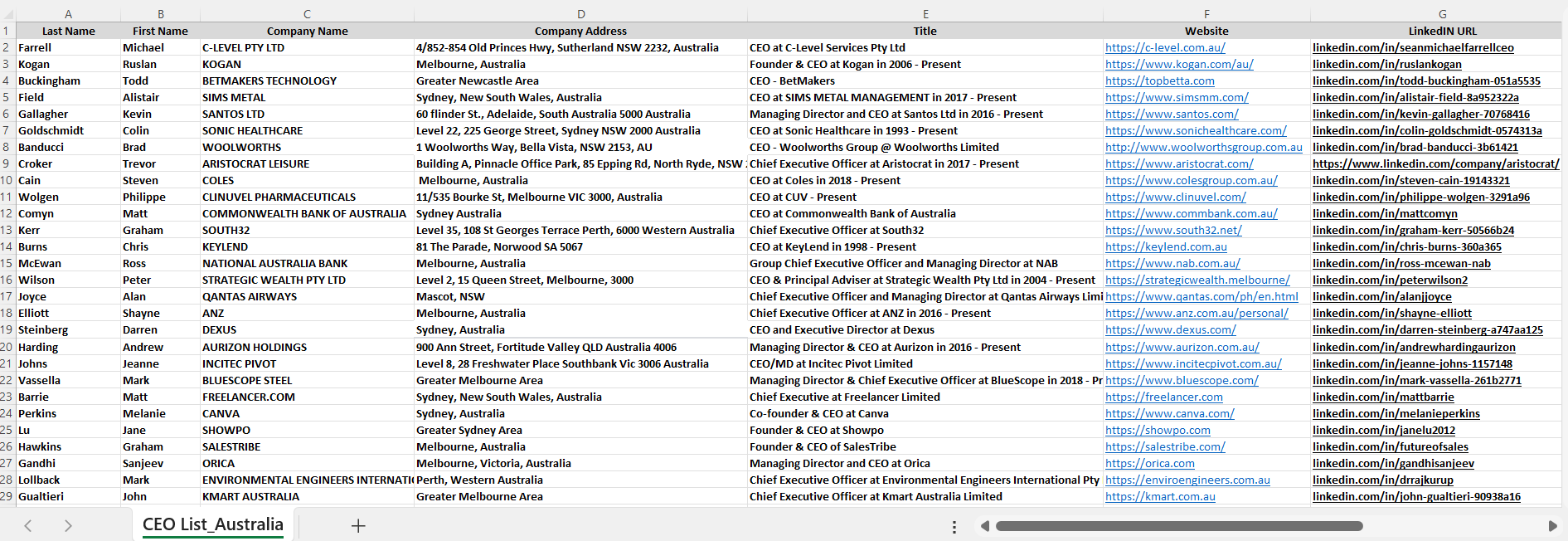1568x541 pixels.
Task: Add a new sheet with plus icon
Action: tap(358, 525)
